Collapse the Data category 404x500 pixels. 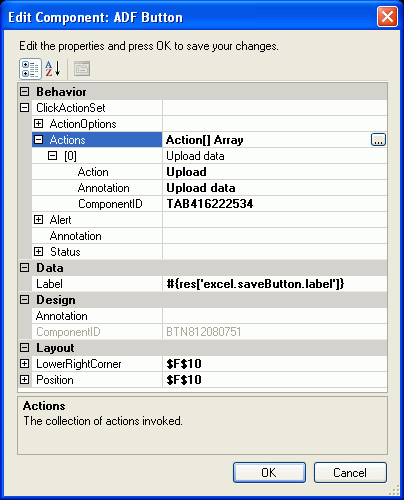(x=25, y=267)
